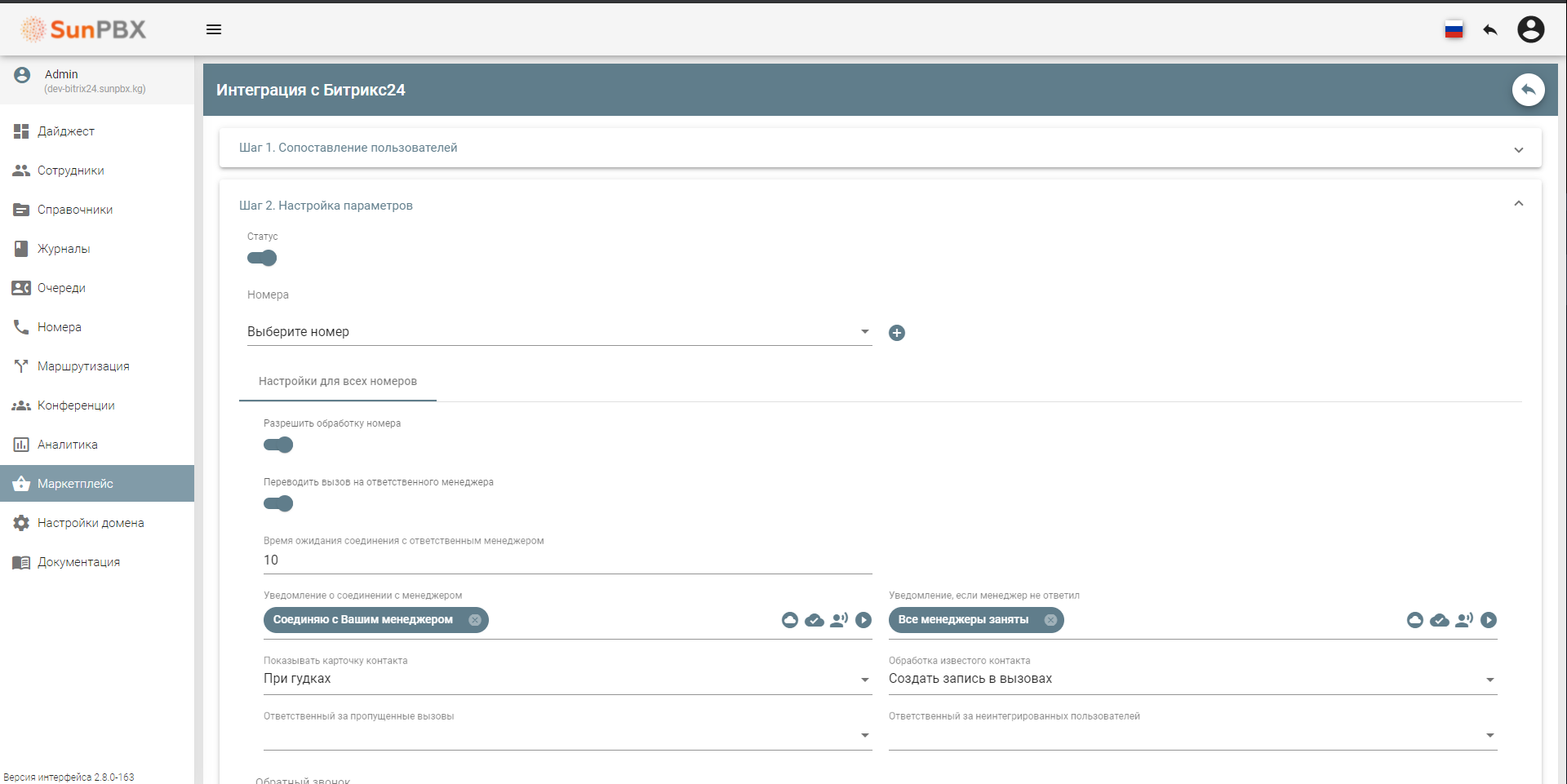Open Дайджест from the sidebar
The image size is (1567, 784).
pyautogui.click(x=97, y=131)
